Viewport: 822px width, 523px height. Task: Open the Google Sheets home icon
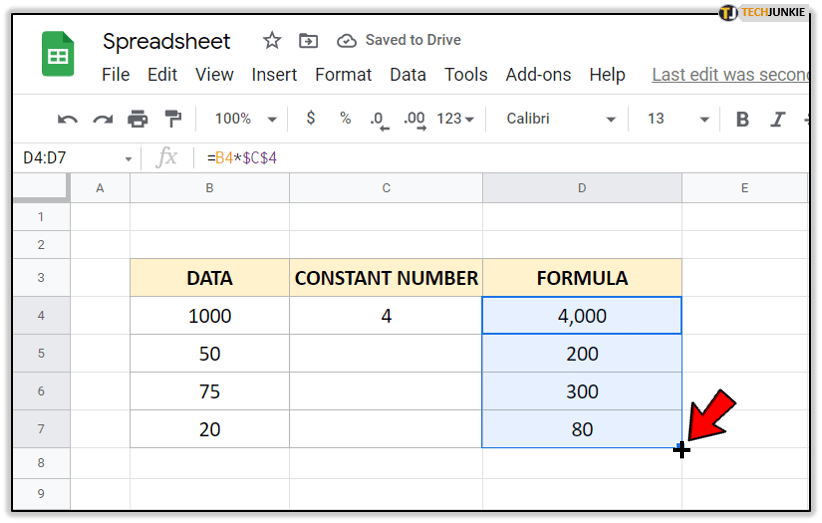[58, 54]
